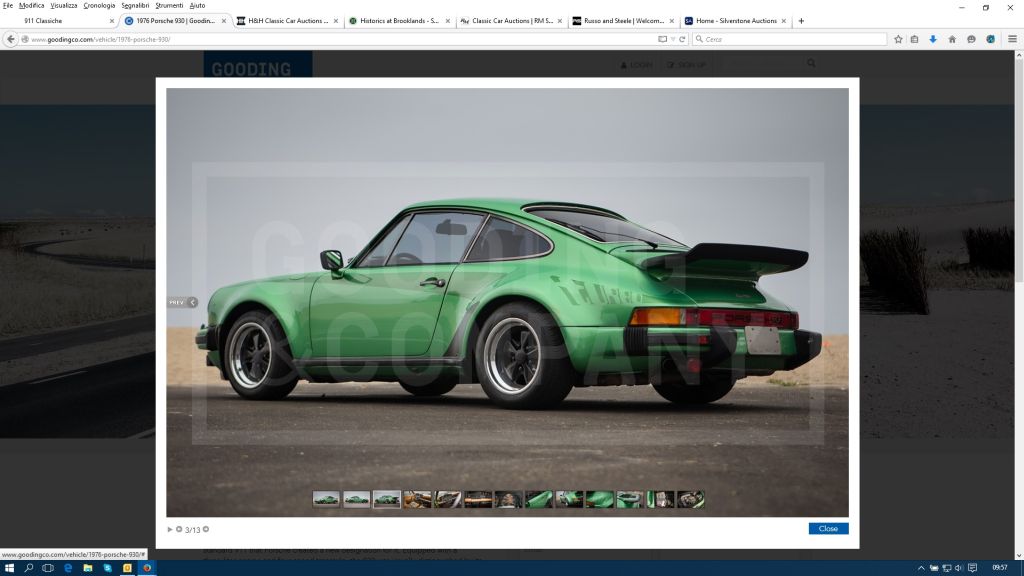The width and height of the screenshot is (1024, 576).
Task: Toggle reader view icon in the address bar
Action: coord(662,39)
